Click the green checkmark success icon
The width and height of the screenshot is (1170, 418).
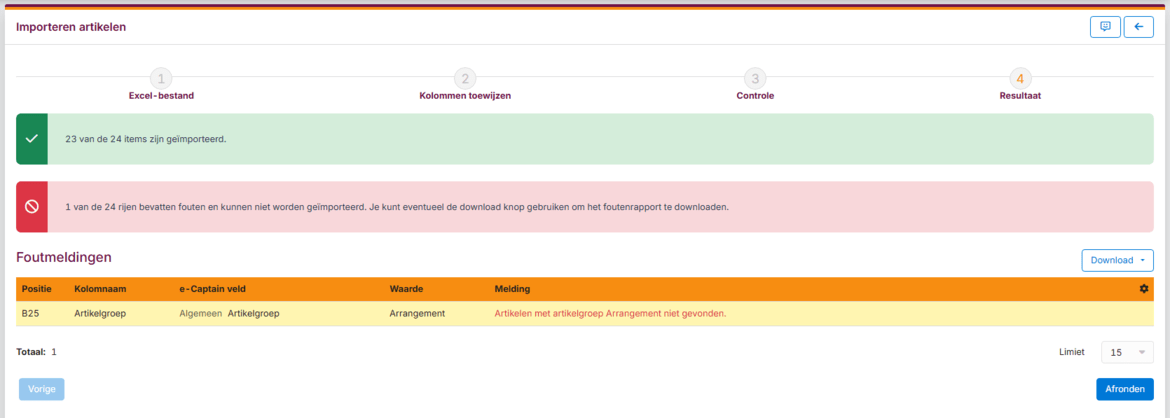(x=31, y=139)
